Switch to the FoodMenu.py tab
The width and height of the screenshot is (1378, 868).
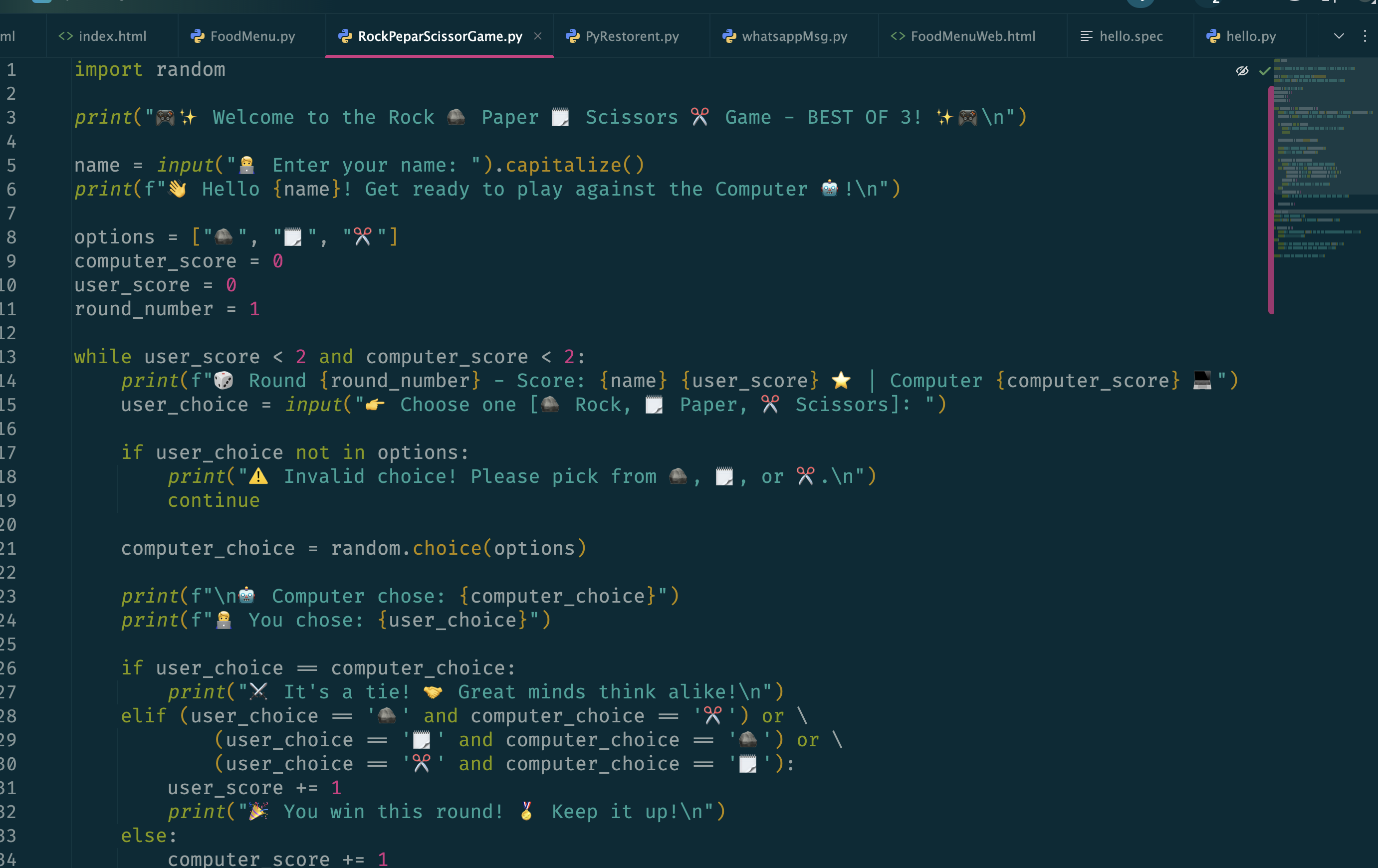[252, 36]
